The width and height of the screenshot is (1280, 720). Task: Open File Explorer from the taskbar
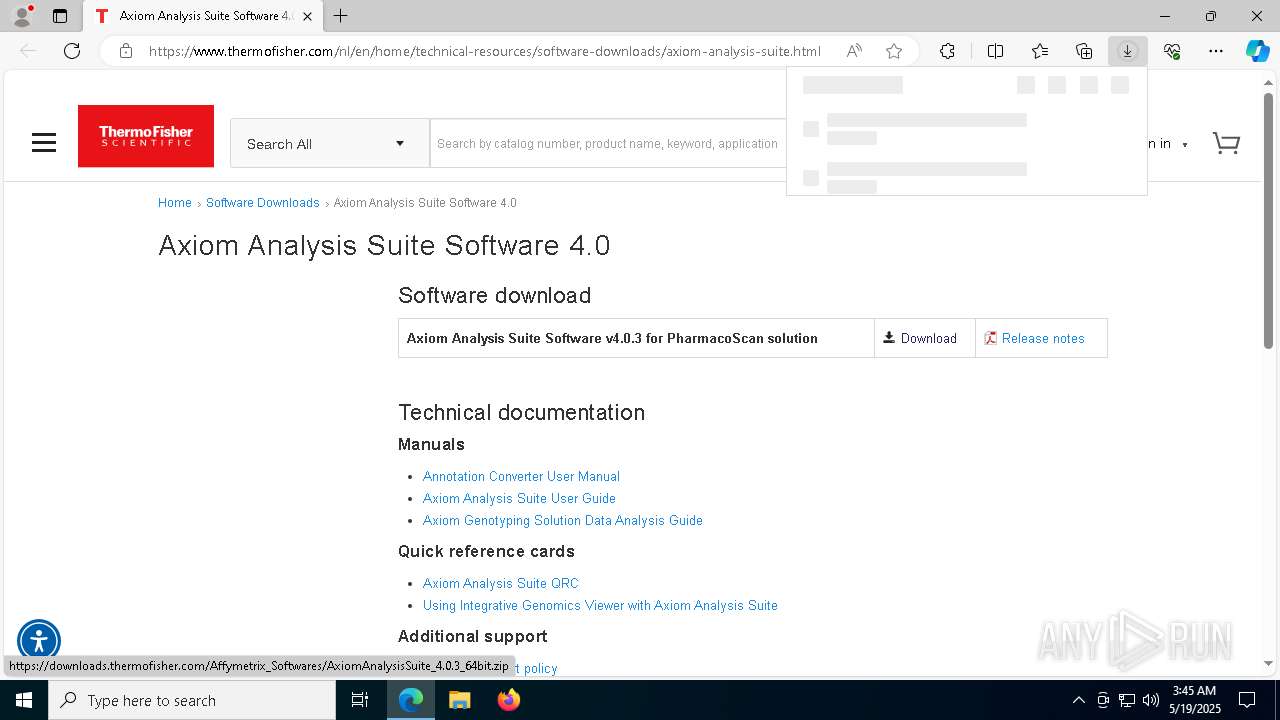pos(459,700)
